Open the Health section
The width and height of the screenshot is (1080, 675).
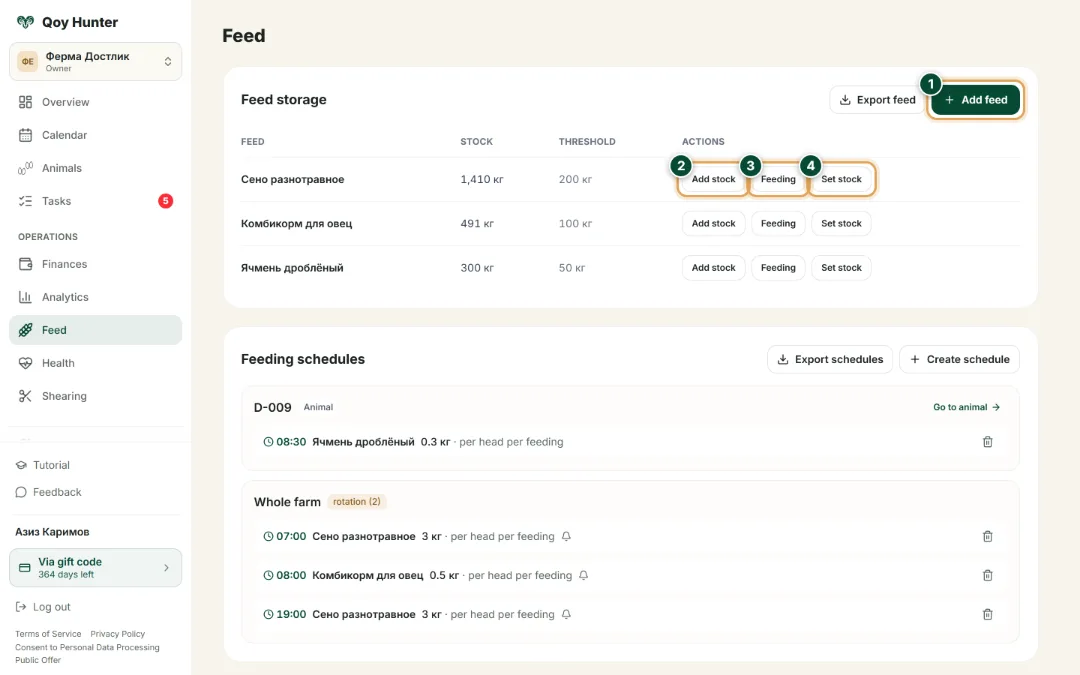tap(96, 363)
